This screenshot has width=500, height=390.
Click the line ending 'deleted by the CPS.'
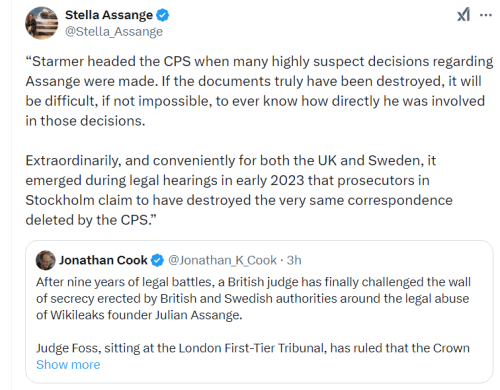click(91, 220)
